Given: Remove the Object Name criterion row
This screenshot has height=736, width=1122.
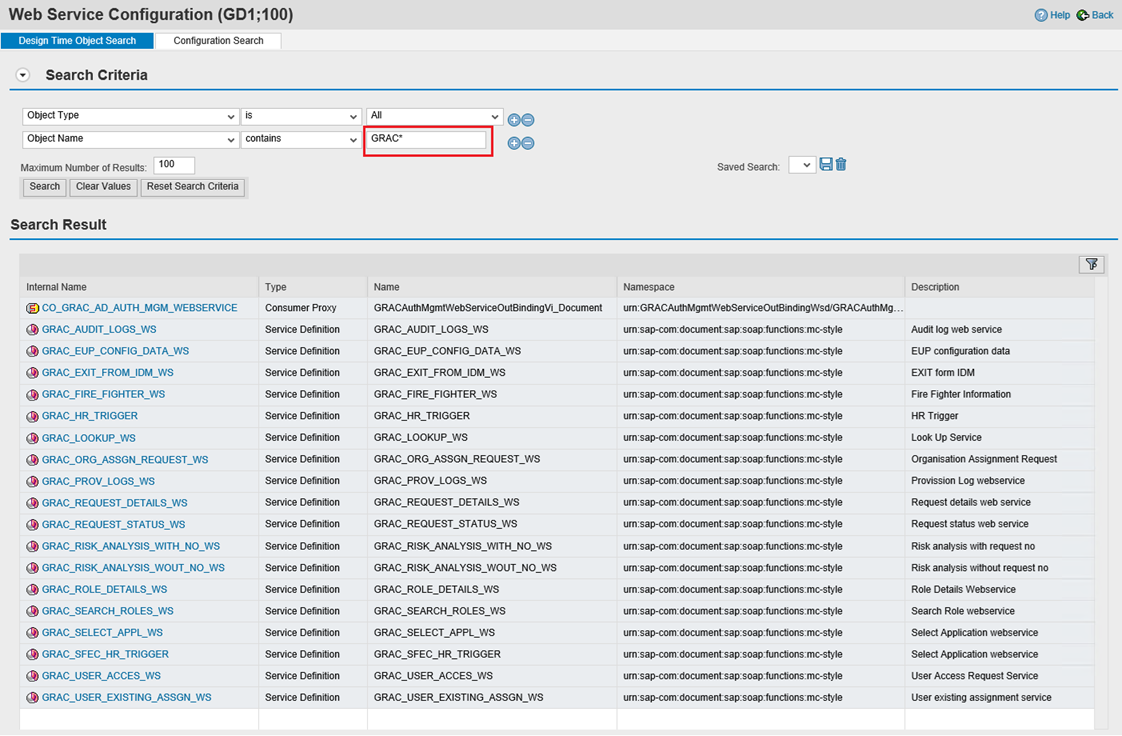Looking at the screenshot, I should [528, 143].
